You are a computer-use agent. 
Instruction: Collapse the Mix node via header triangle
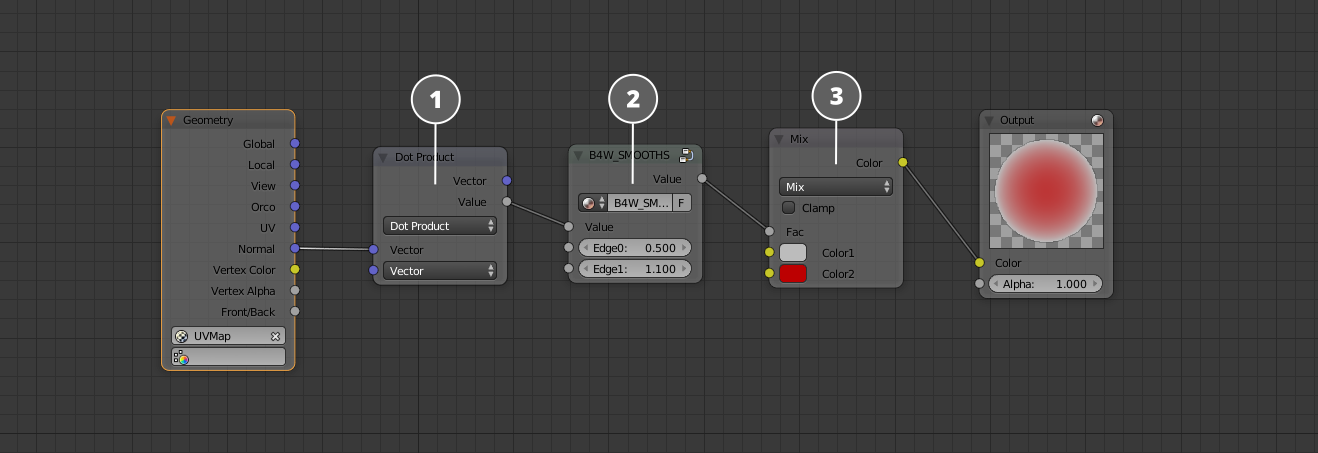pos(779,139)
